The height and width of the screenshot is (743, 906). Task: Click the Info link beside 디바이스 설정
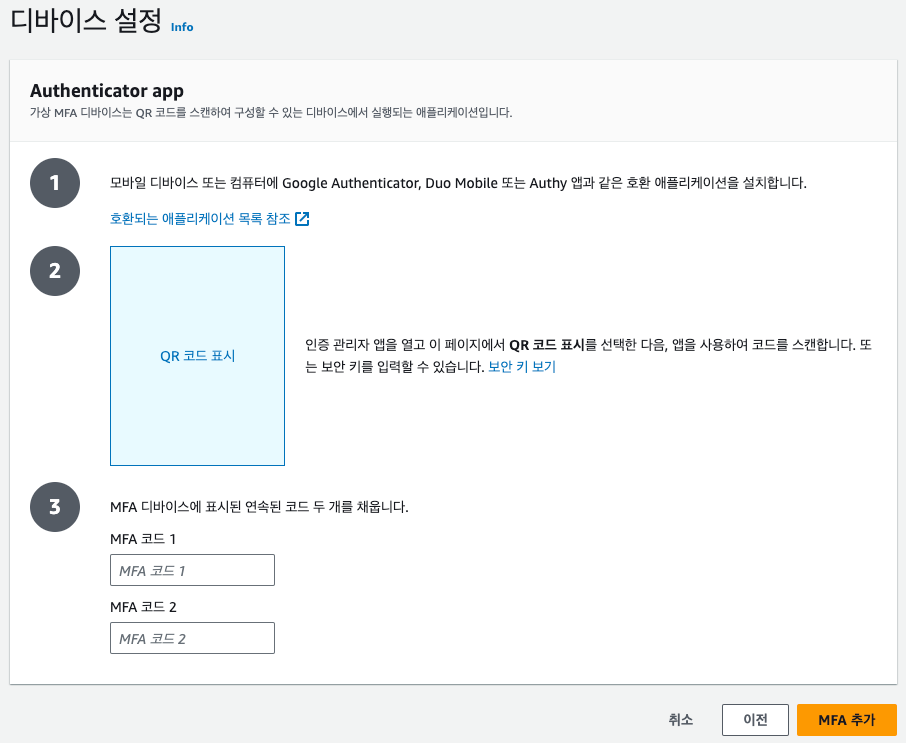[182, 27]
